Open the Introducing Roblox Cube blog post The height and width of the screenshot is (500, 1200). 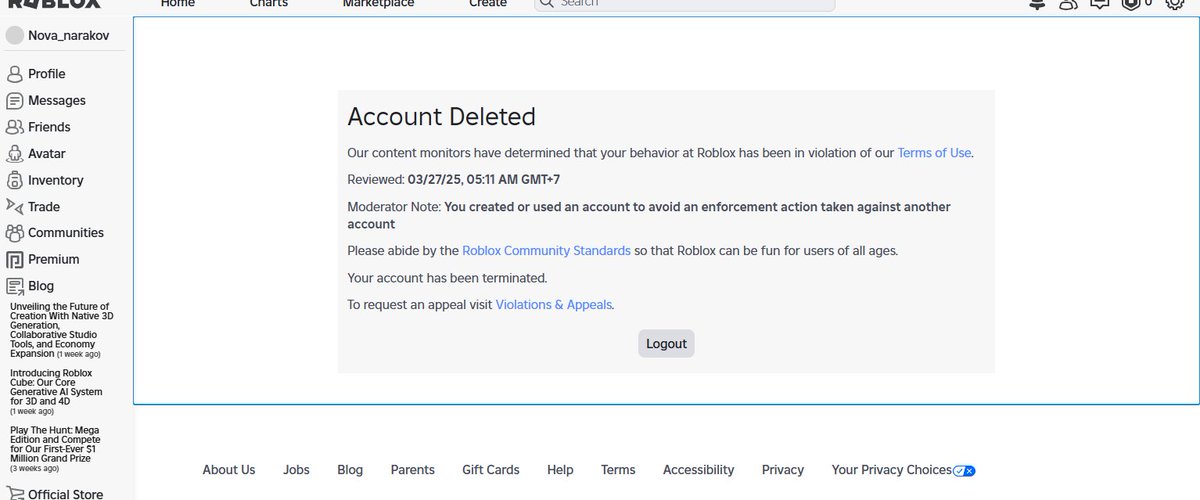58,392
